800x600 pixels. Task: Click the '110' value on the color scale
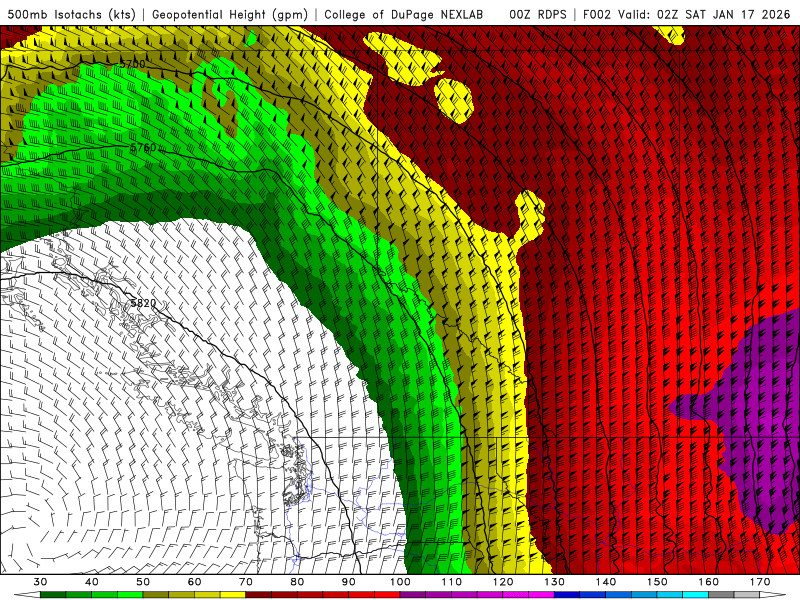point(452,582)
